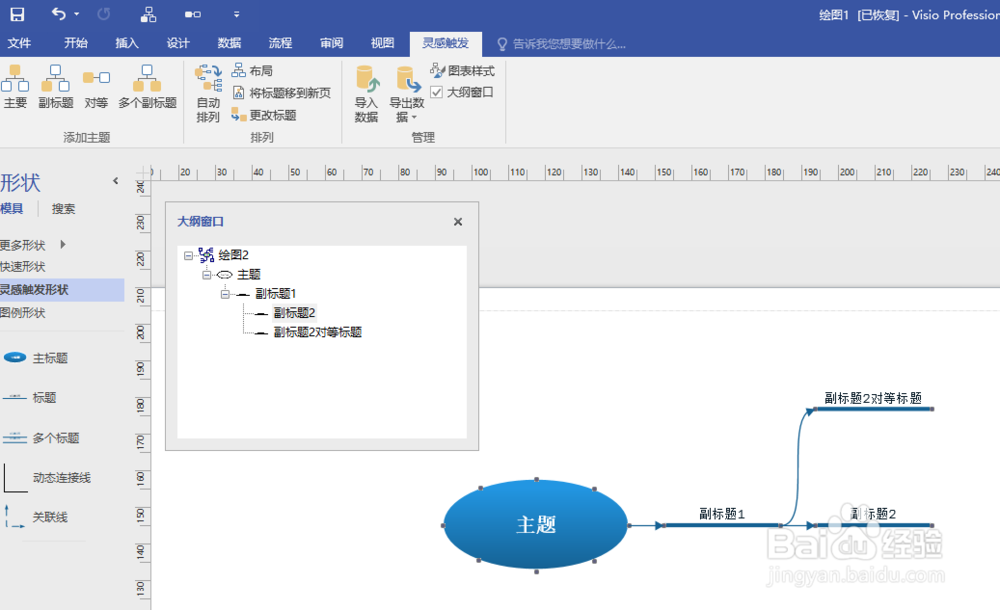The image size is (1000, 610).
Task: Switch to the 数据 ribbon tab
Action: click(229, 43)
